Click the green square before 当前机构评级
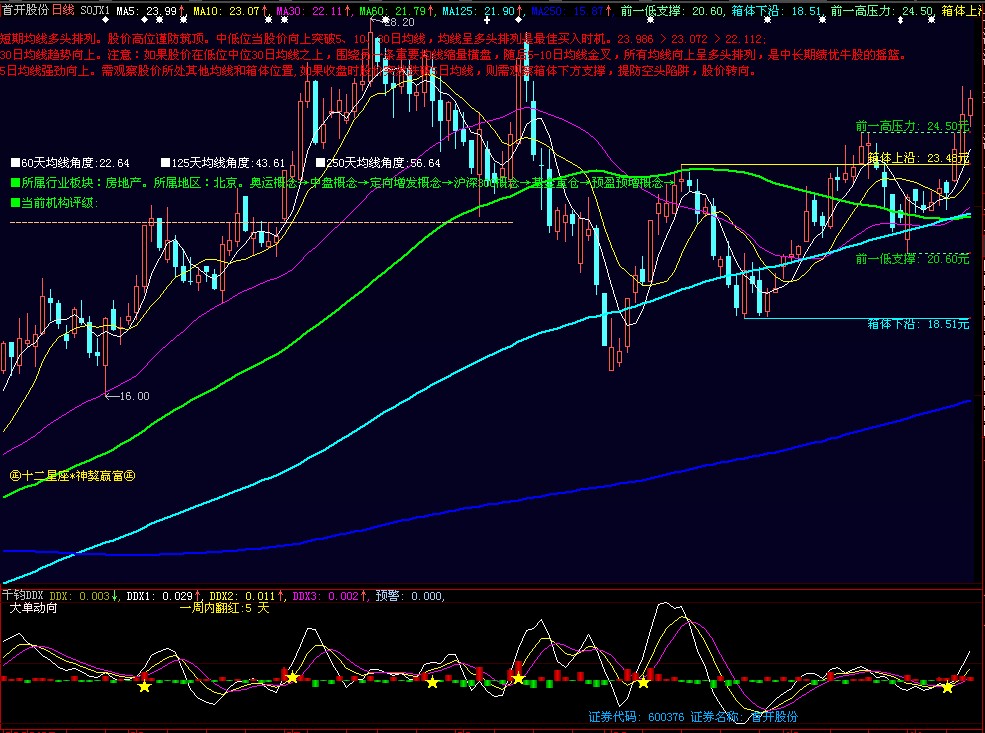This screenshot has width=985, height=733. tap(16, 203)
